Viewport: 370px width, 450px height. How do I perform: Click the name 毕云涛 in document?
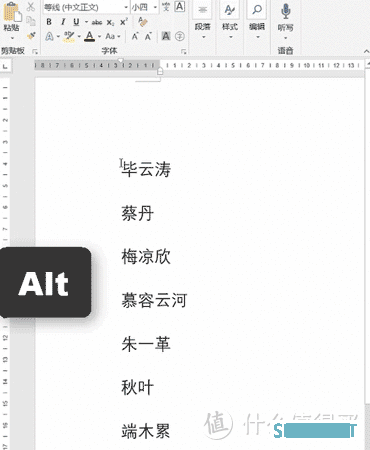click(x=146, y=169)
